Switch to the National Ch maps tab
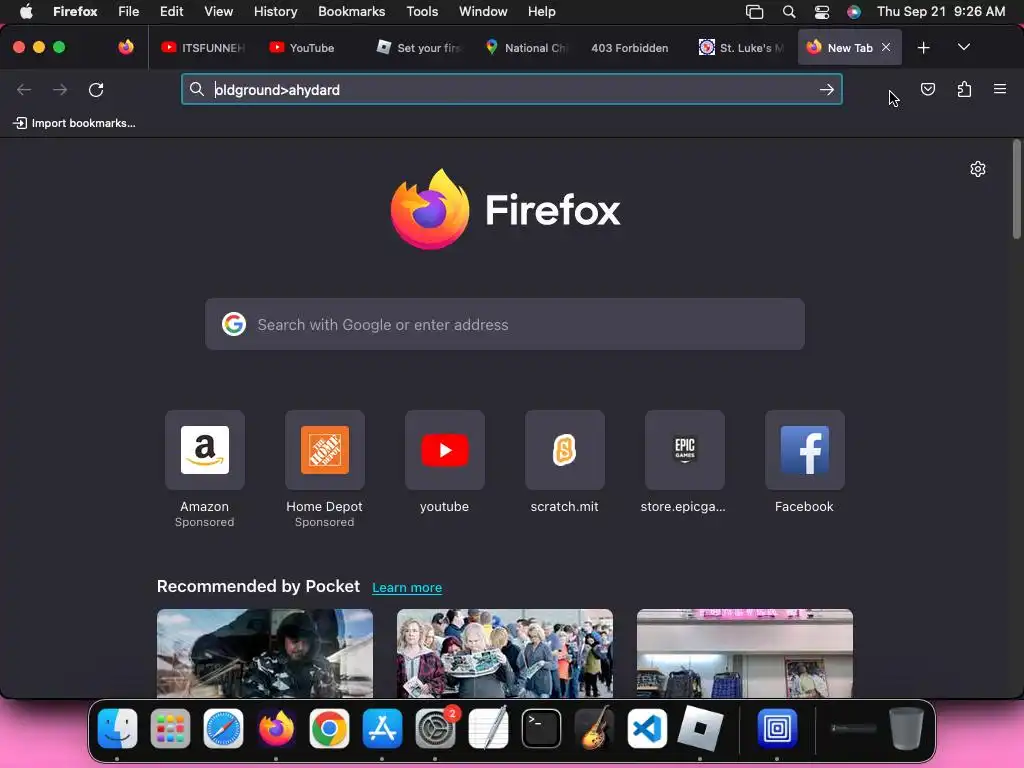The width and height of the screenshot is (1024, 768). [x=526, y=48]
